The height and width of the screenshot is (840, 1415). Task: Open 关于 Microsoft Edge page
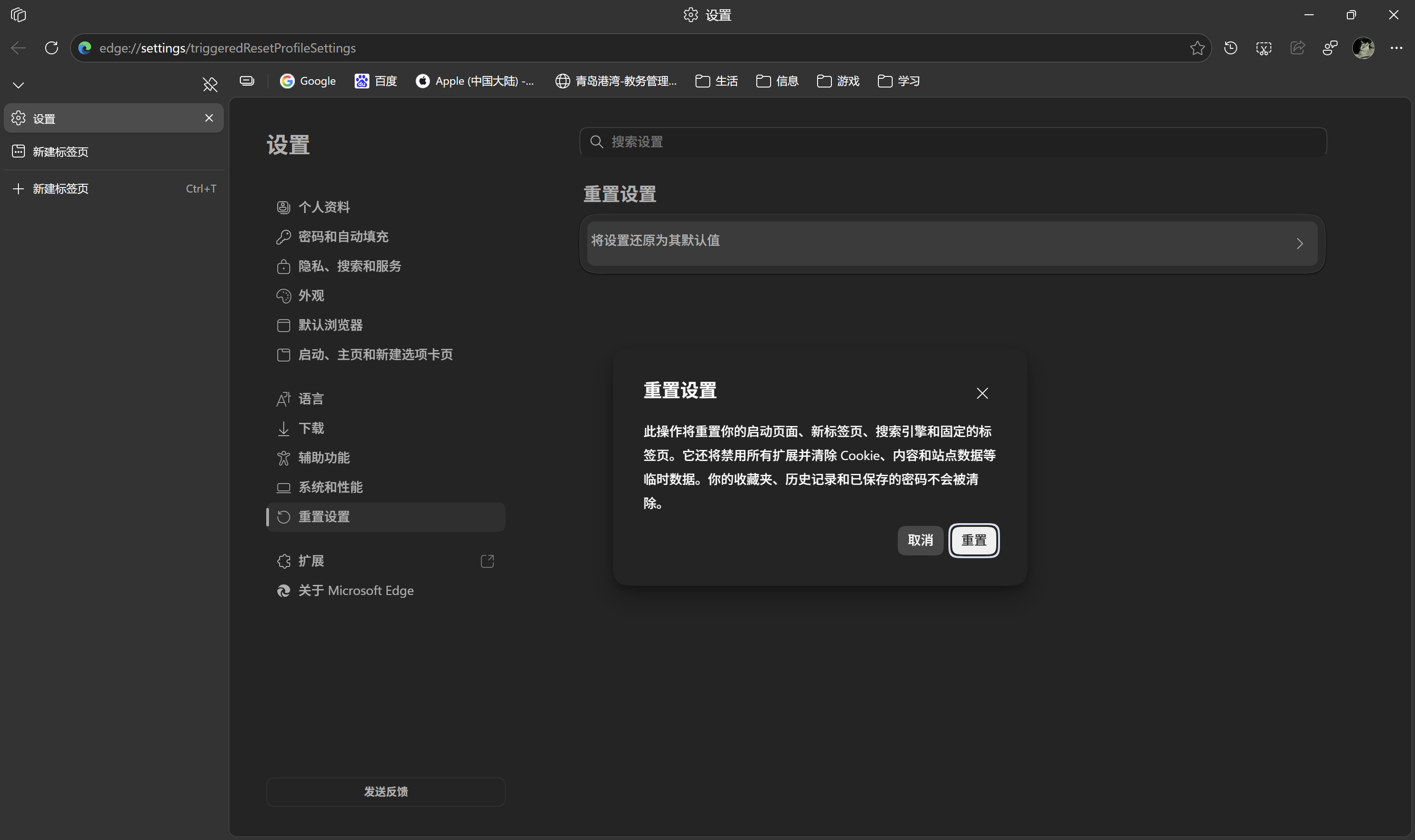[x=386, y=590]
